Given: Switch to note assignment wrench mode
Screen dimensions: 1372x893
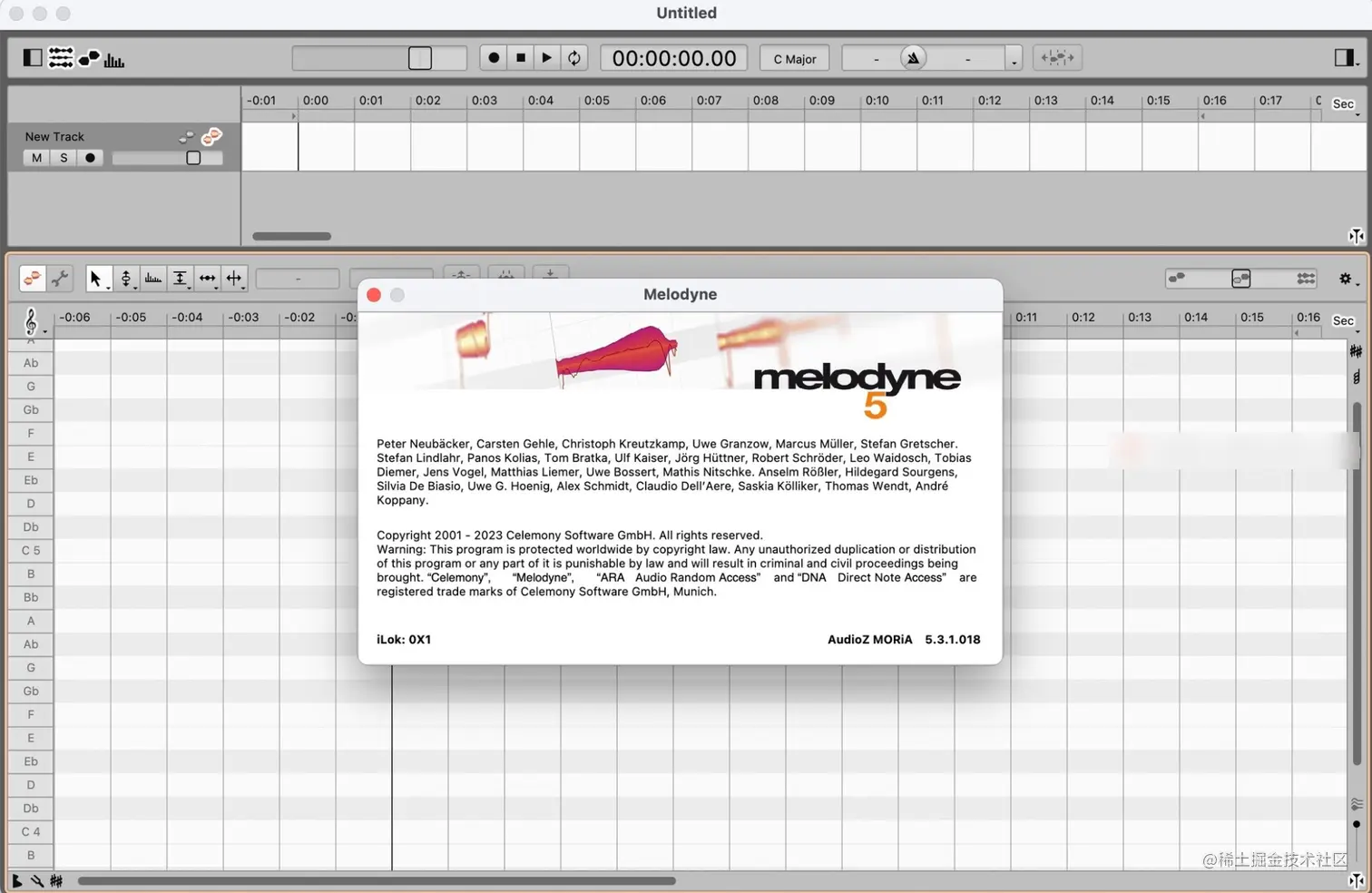Looking at the screenshot, I should click(60, 279).
